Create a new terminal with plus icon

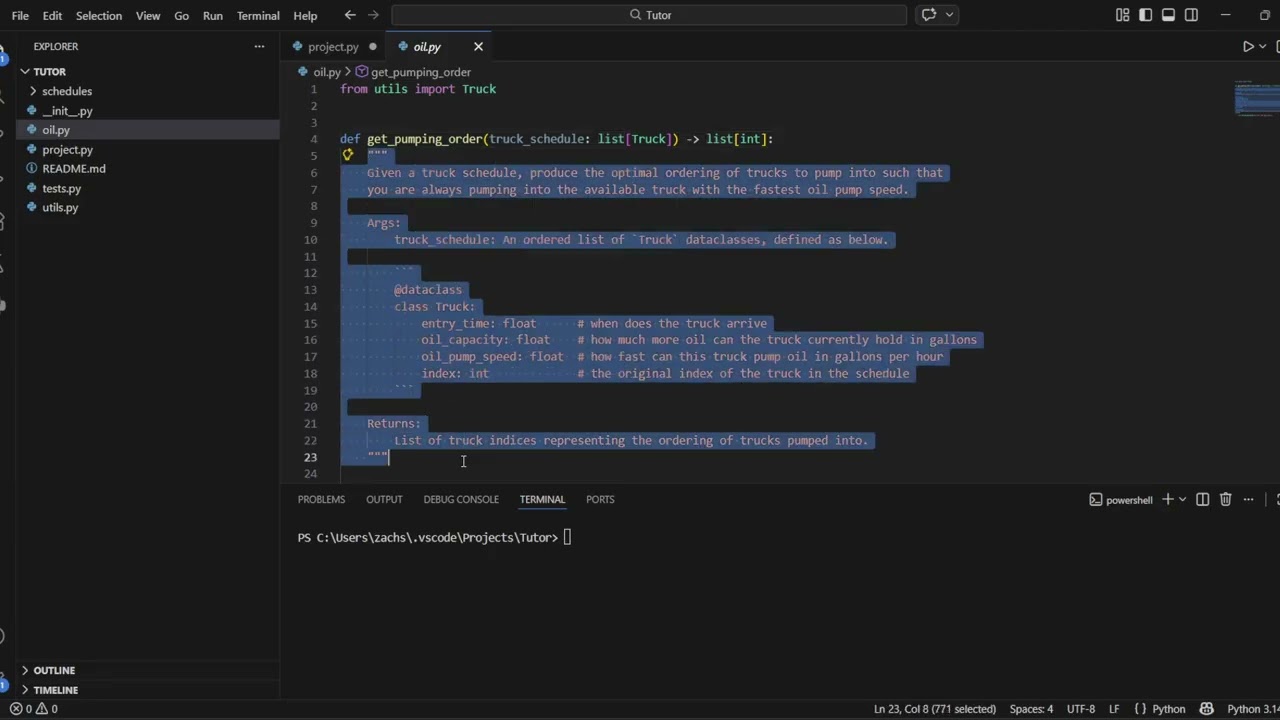1167,499
